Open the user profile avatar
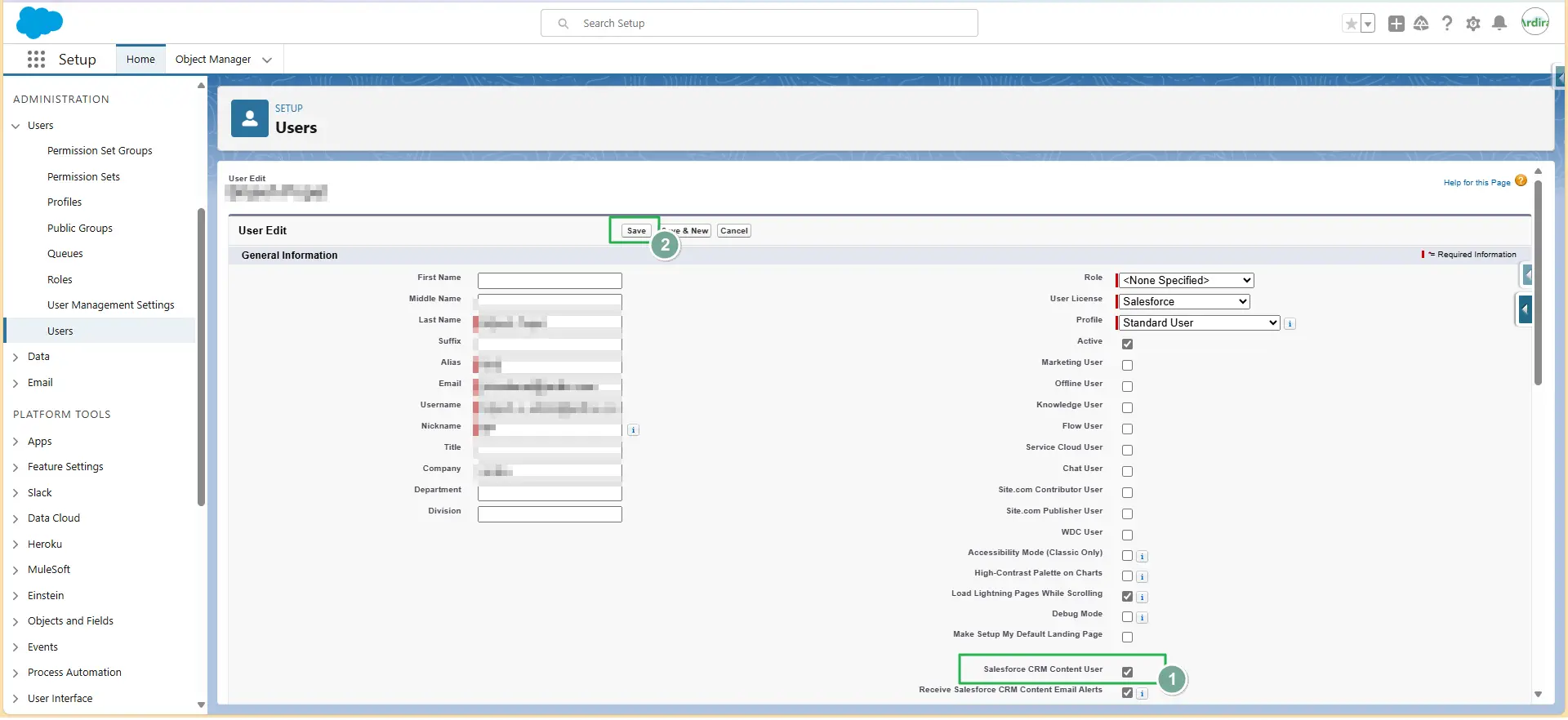Screen dimensions: 1568x720 coord(1535,22)
